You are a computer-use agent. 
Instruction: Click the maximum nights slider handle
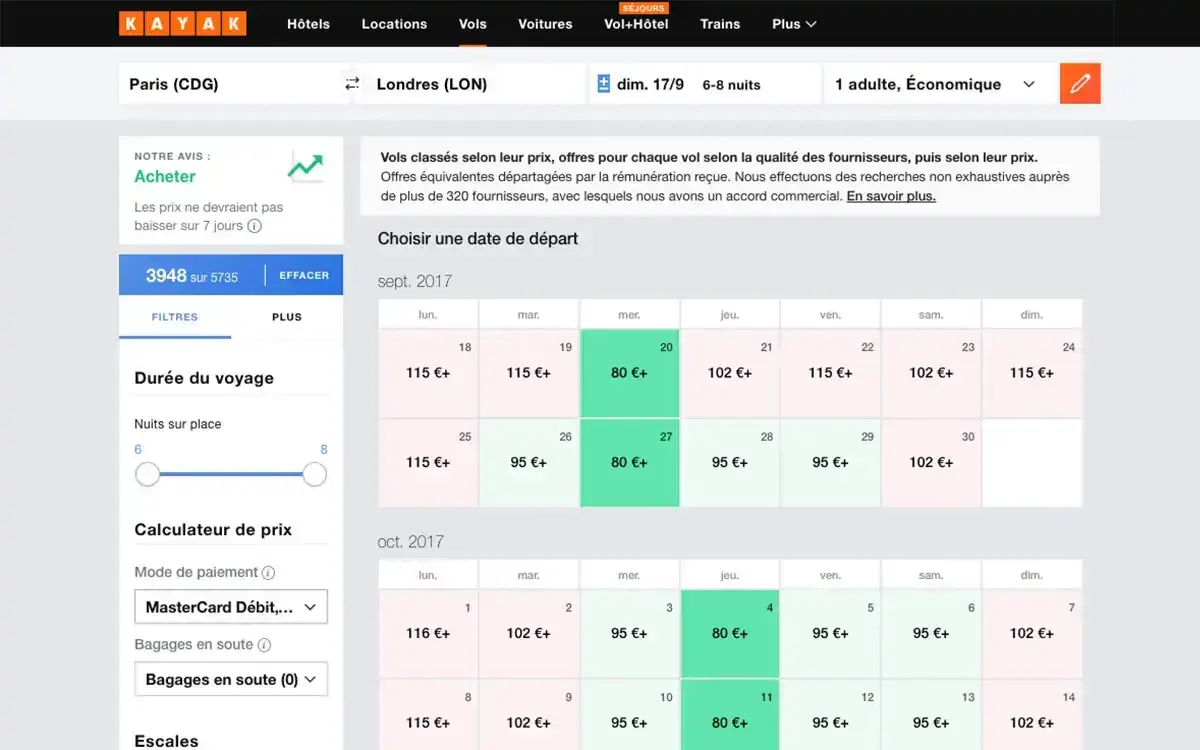point(315,474)
